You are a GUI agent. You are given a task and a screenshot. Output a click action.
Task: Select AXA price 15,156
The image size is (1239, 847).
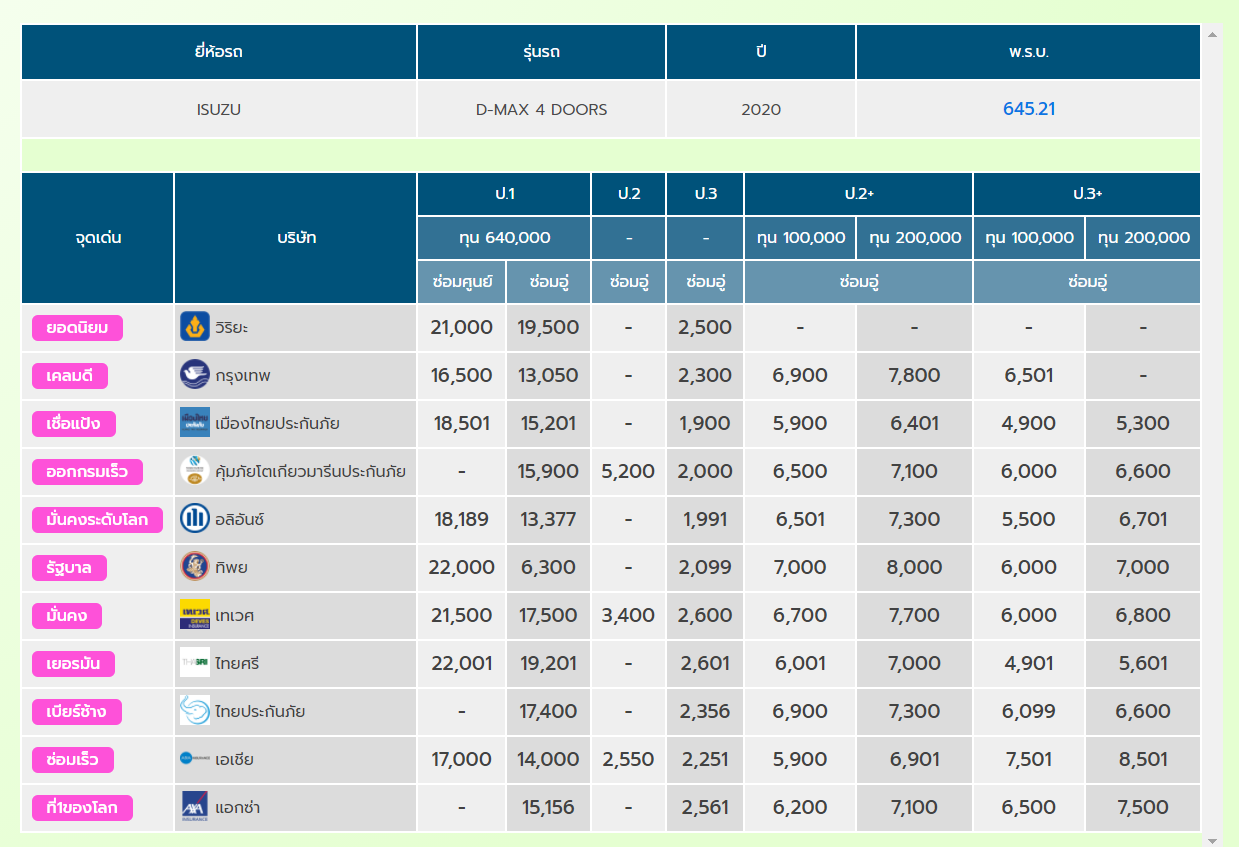[x=549, y=807]
